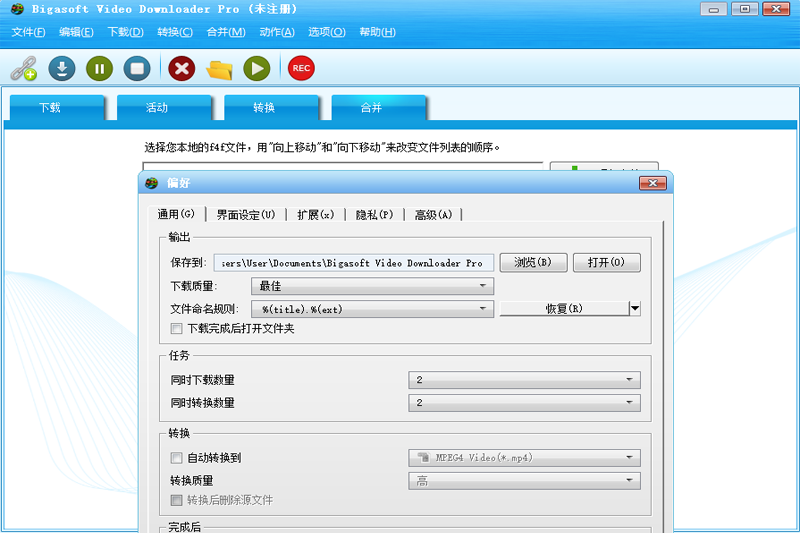This screenshot has height=533, width=800.
Task: Toggle 下载完成后打开文件夹 checkbox
Action: 177,328
